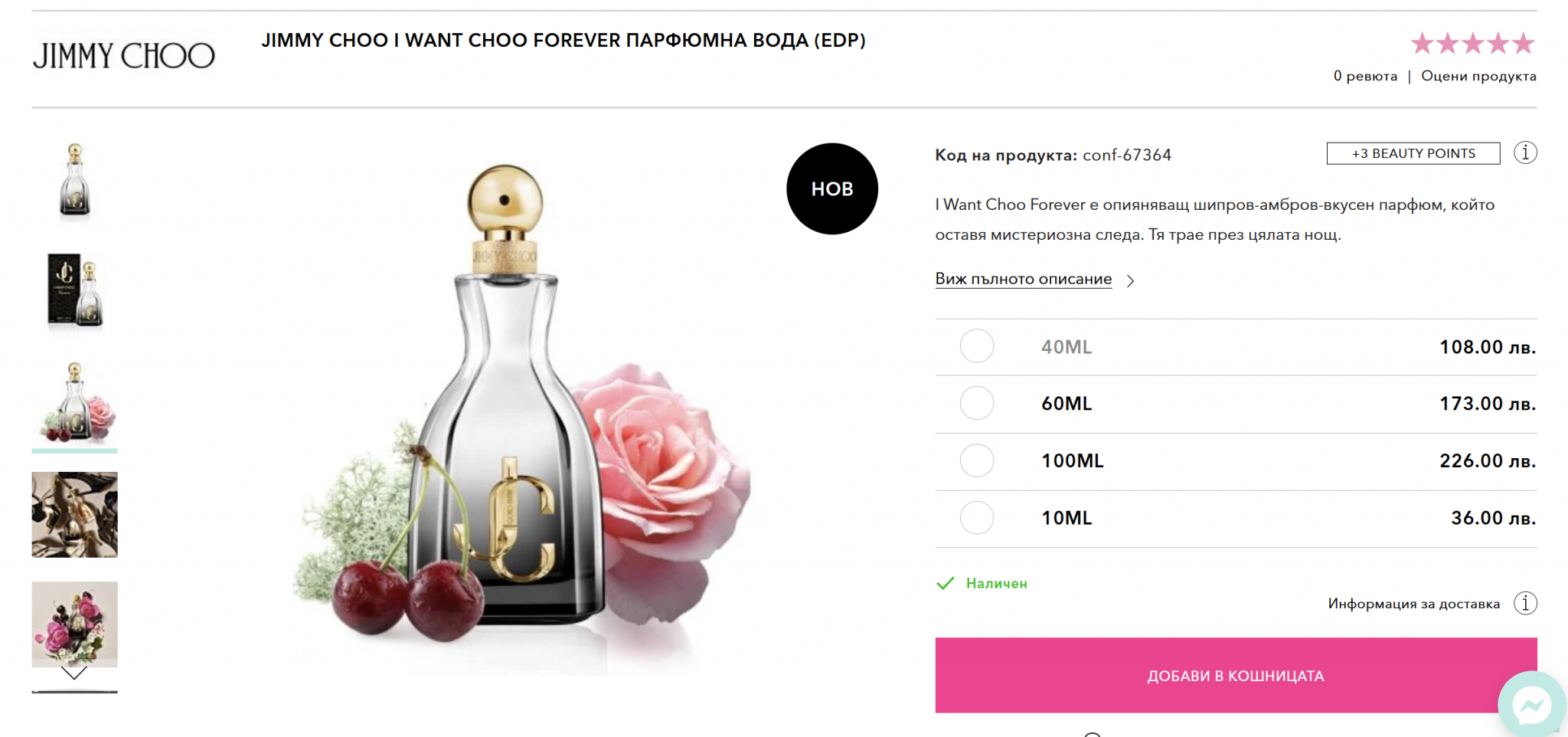Click the Jimmy Choo brand logo
The width and height of the screenshot is (1568, 737).
[x=123, y=55]
